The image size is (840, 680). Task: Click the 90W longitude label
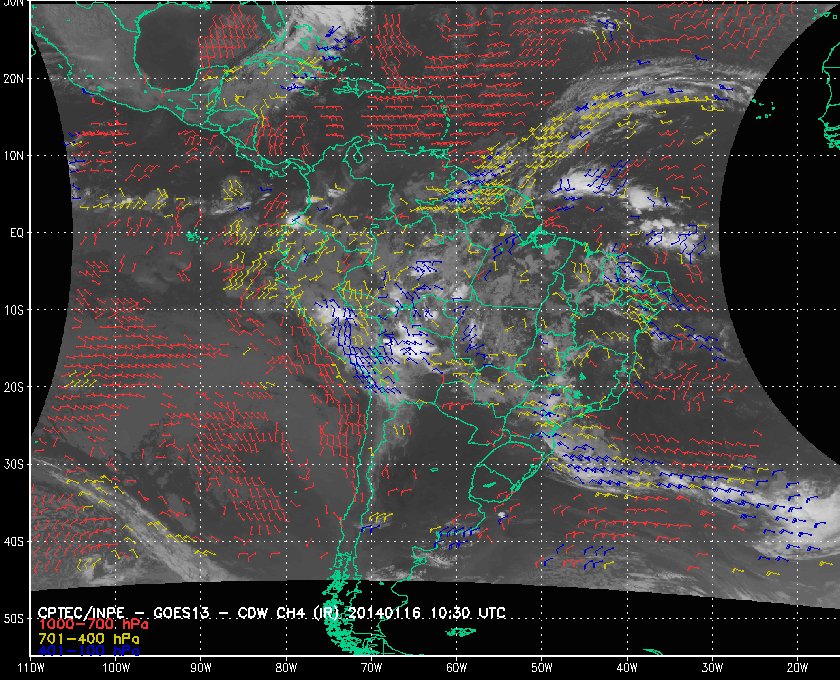point(201,668)
